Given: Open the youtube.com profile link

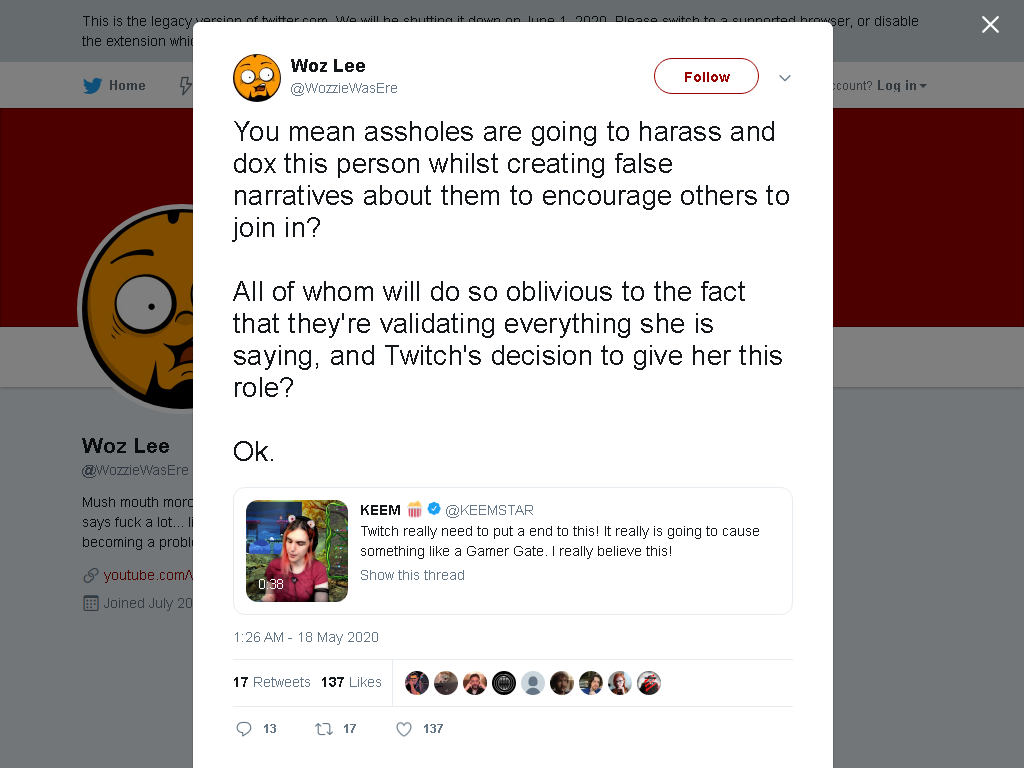Looking at the screenshot, I should (148, 575).
